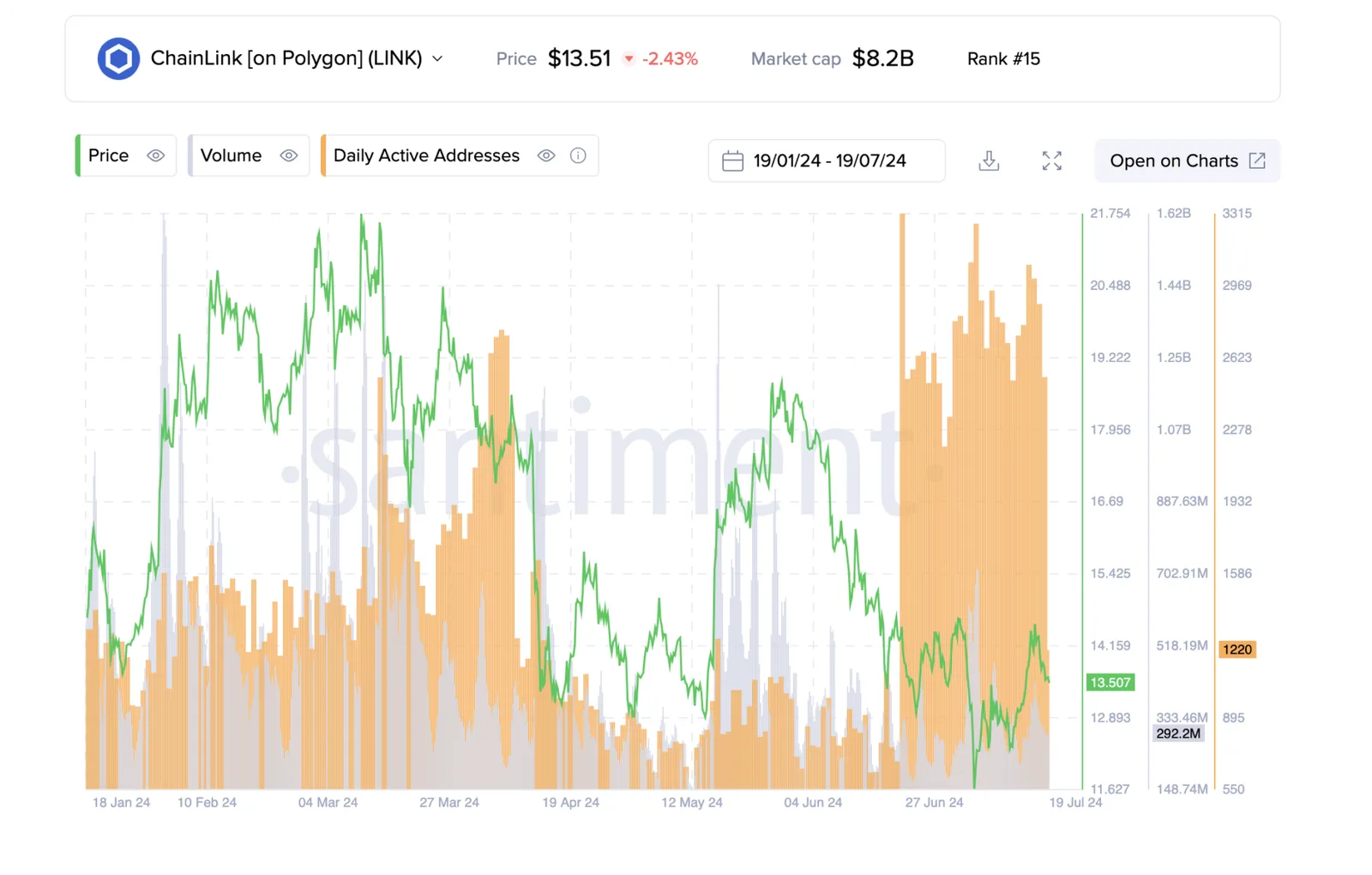This screenshot has height=875, width=1372.
Task: Click the -2.43% price change
Action: [670, 59]
